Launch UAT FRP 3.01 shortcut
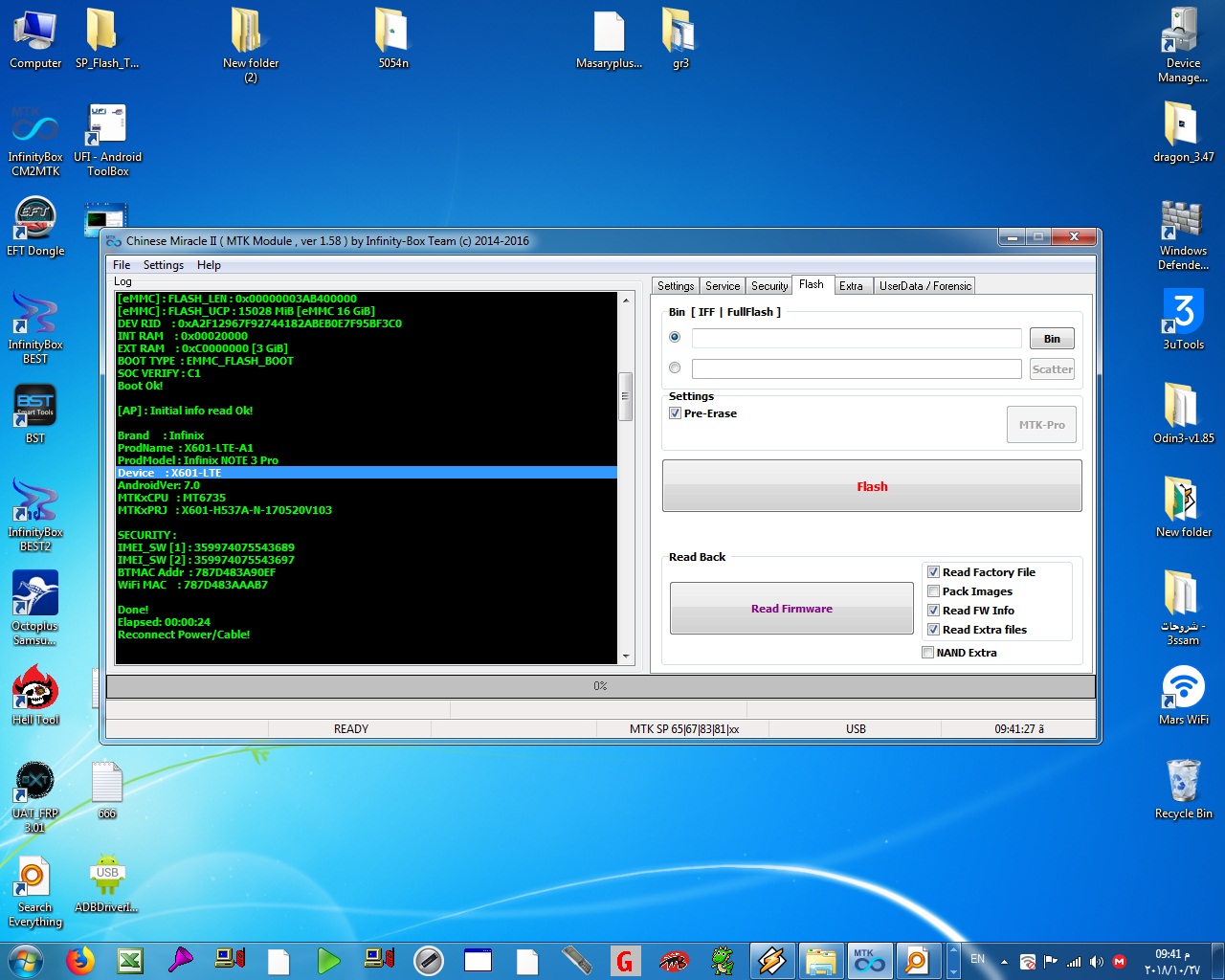The image size is (1225, 980). click(x=35, y=796)
